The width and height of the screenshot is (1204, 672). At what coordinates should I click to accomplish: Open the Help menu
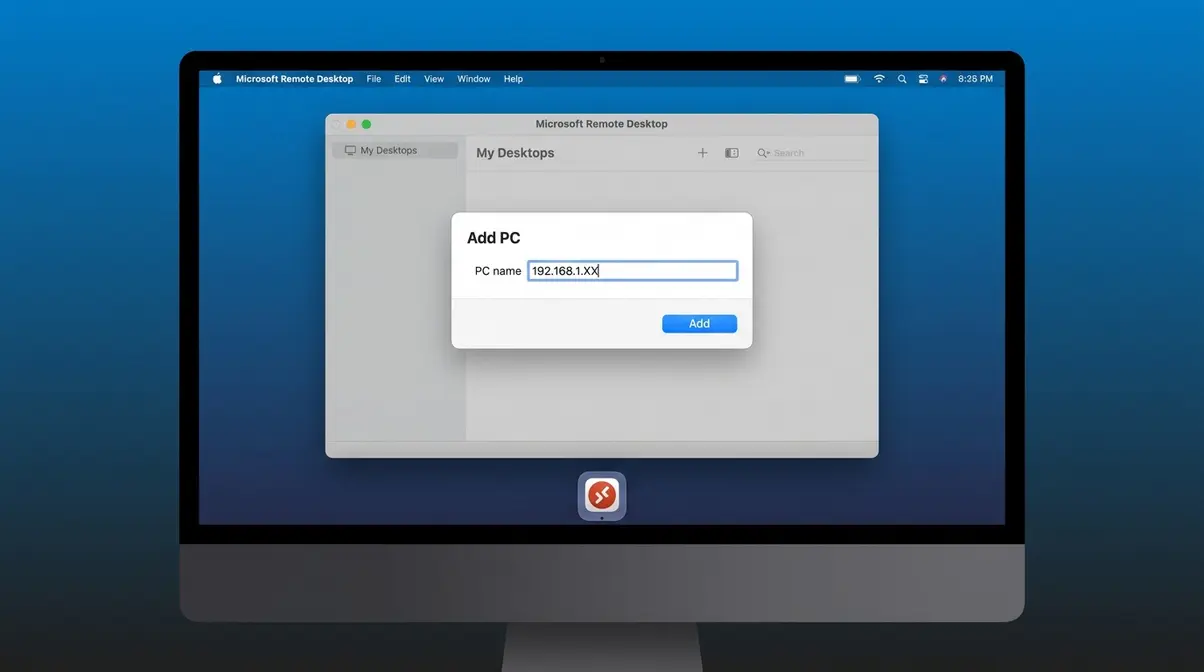[513, 79]
